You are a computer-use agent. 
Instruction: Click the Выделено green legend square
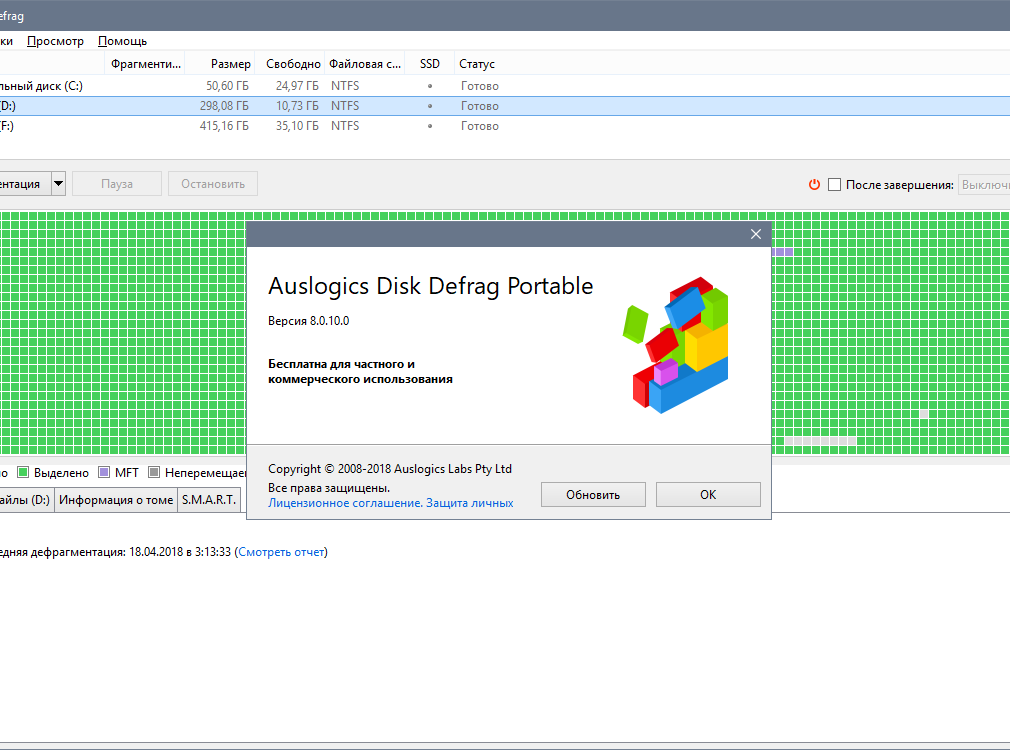coord(23,472)
